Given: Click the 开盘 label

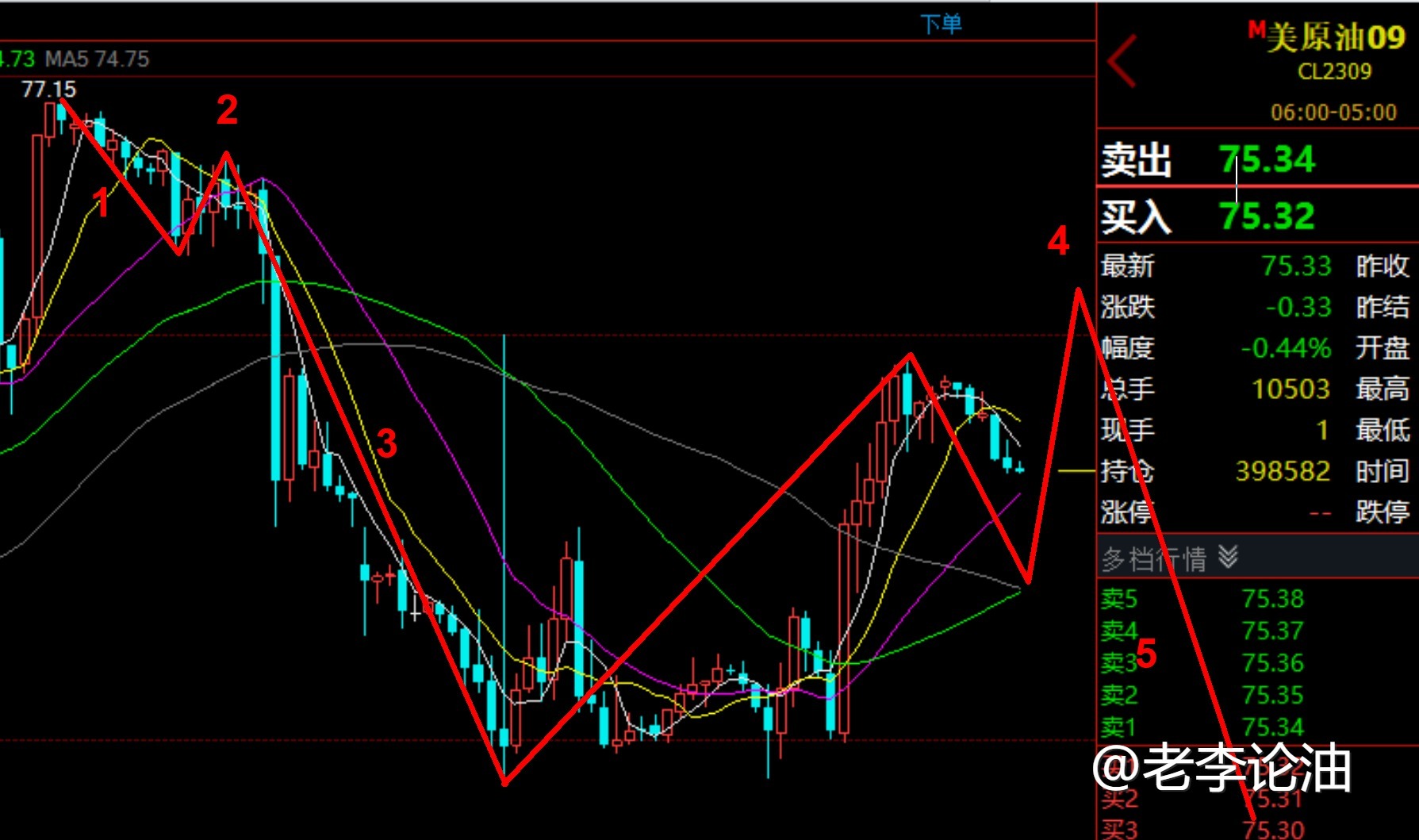Looking at the screenshot, I should [1382, 348].
